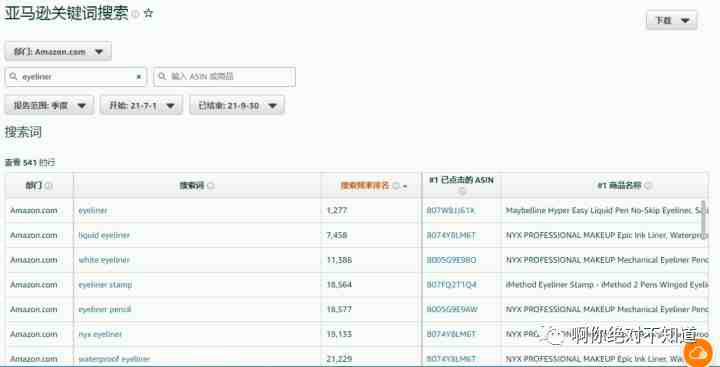Clear the eyeliner search term with the x
This screenshot has width=720, height=367.
click(x=139, y=77)
